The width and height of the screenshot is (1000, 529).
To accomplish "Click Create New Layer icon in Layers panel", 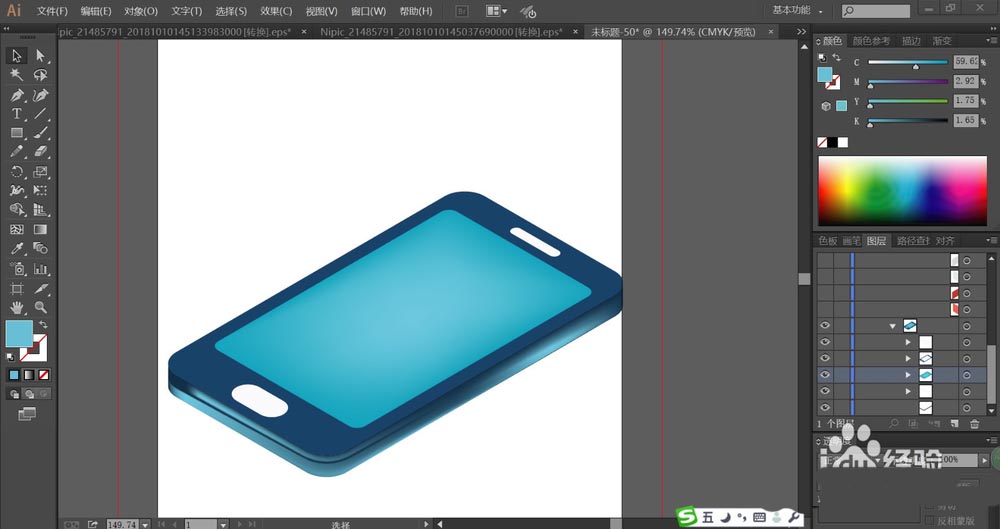I will (954, 424).
